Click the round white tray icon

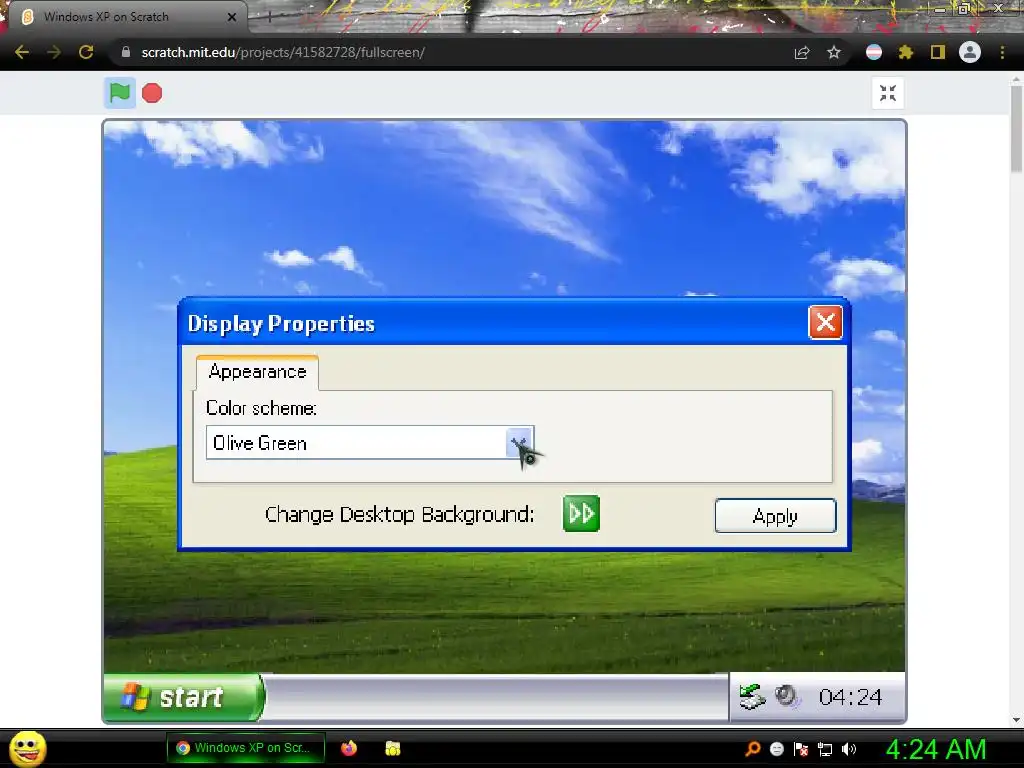coord(776,749)
